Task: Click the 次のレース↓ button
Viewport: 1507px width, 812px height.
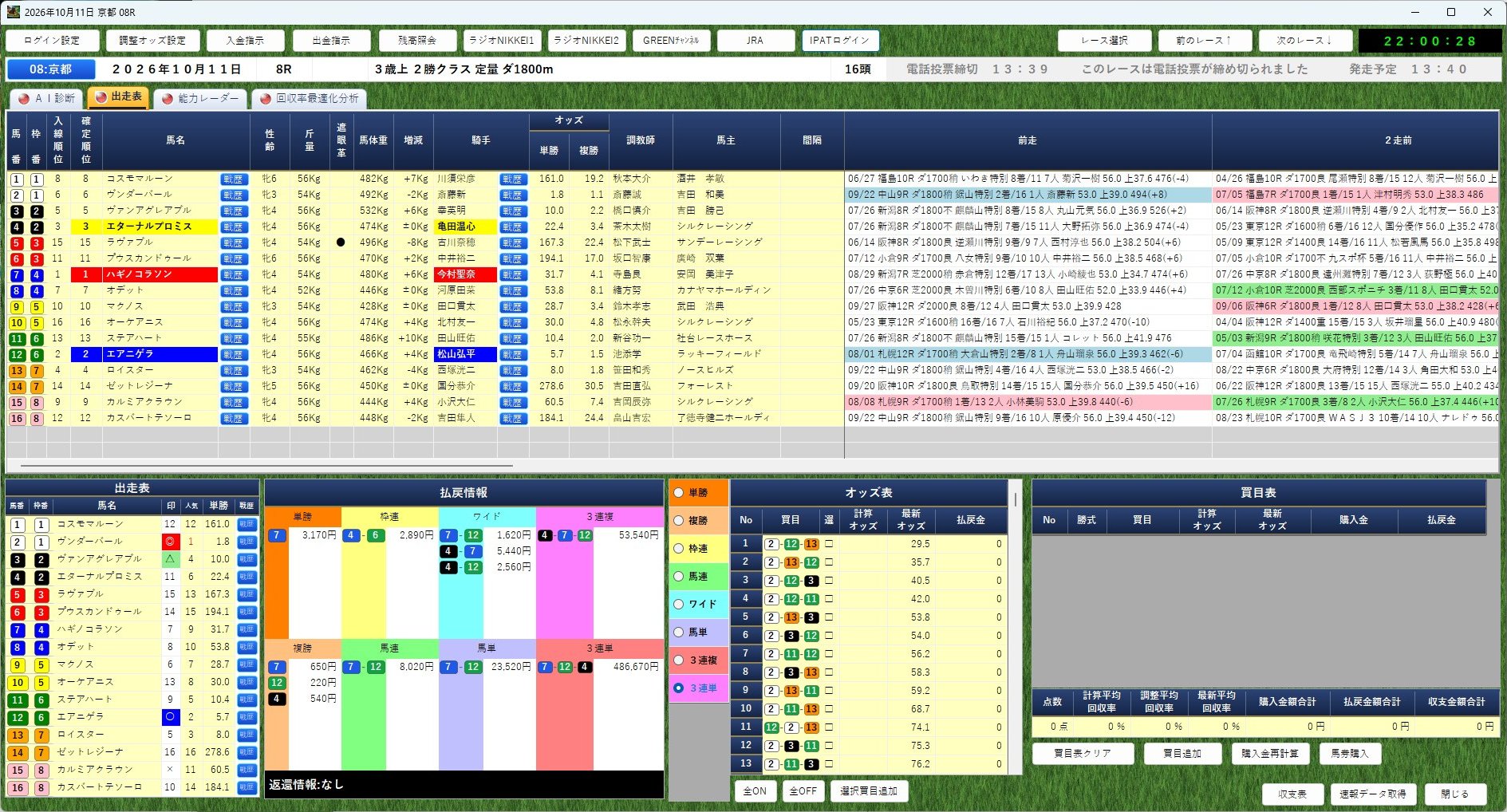Action: (1305, 40)
